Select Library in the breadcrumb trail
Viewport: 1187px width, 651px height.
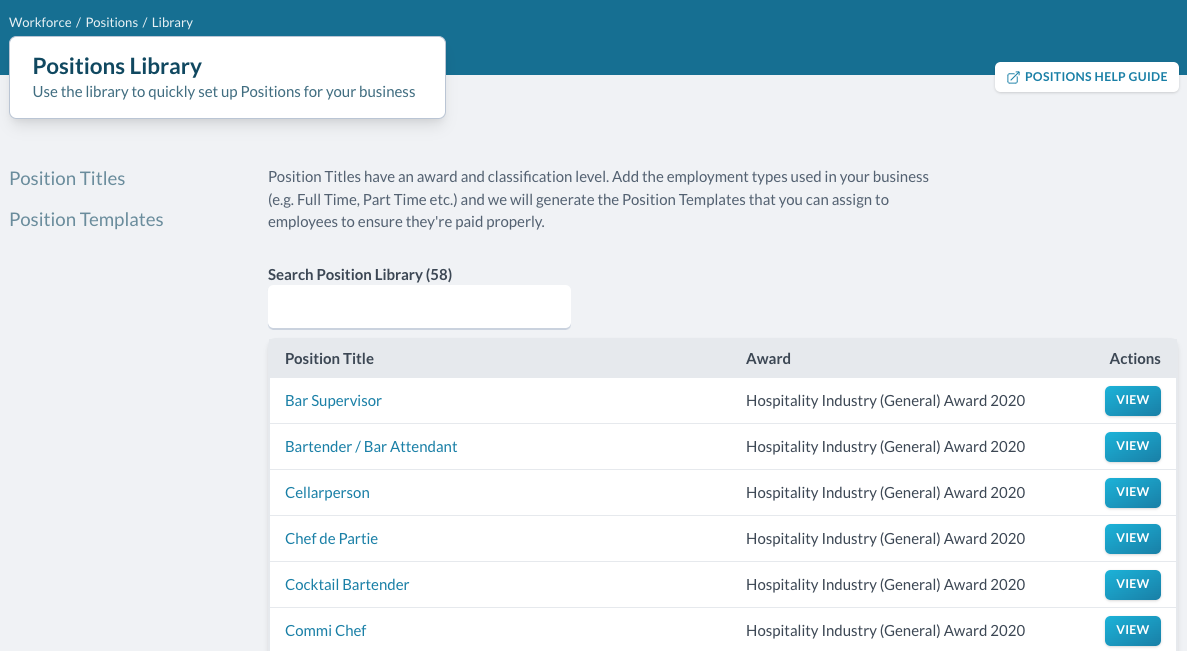pyautogui.click(x=172, y=22)
